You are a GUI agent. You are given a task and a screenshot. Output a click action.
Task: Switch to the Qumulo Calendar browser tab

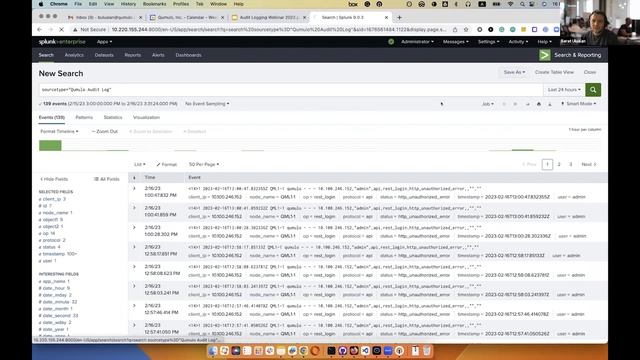coord(187,18)
